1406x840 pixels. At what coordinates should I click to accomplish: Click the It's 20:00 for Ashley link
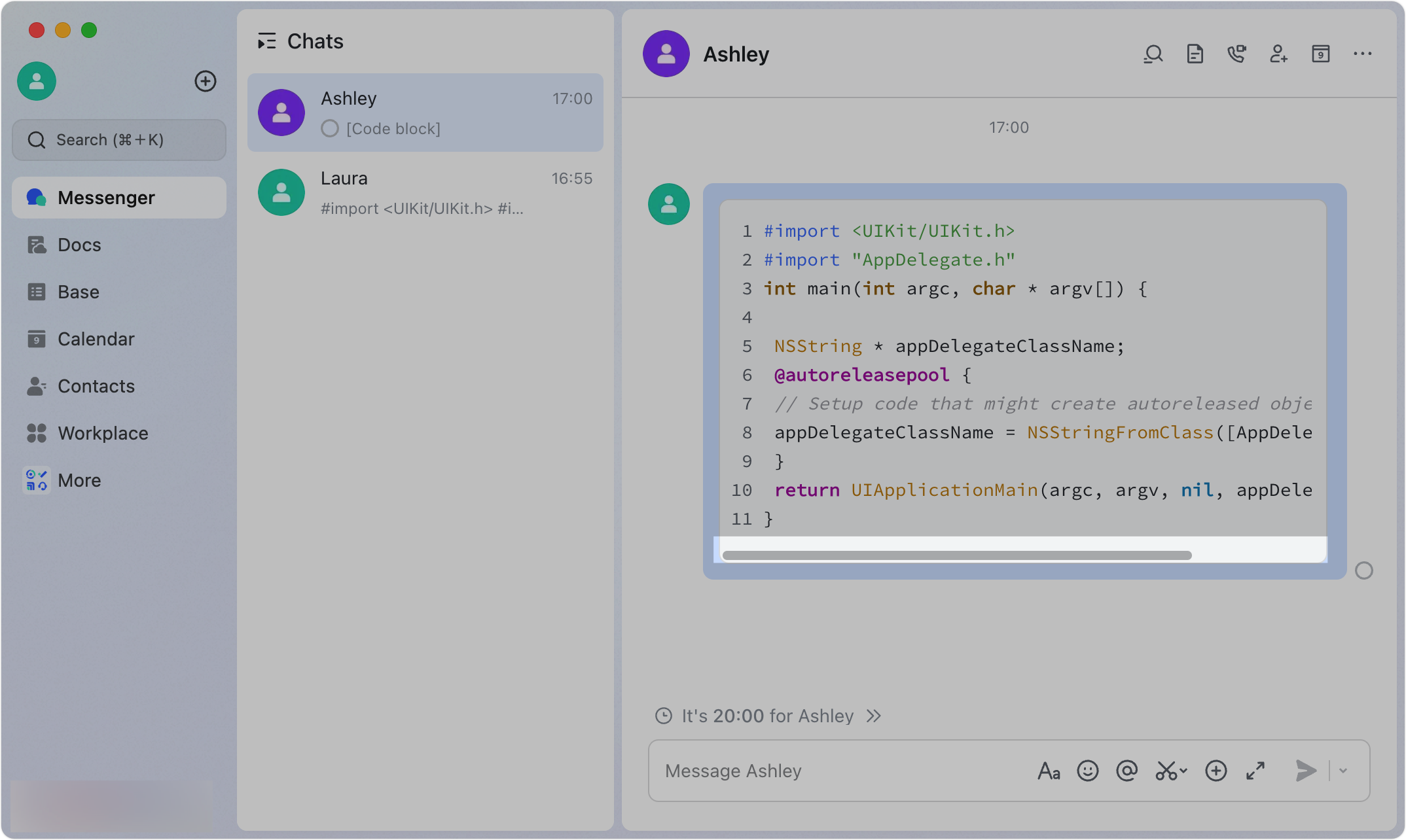pos(766,716)
